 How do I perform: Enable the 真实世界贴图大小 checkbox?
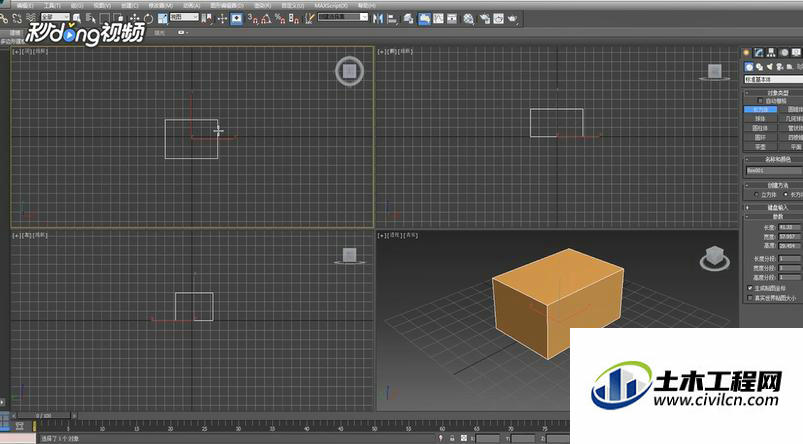750,298
